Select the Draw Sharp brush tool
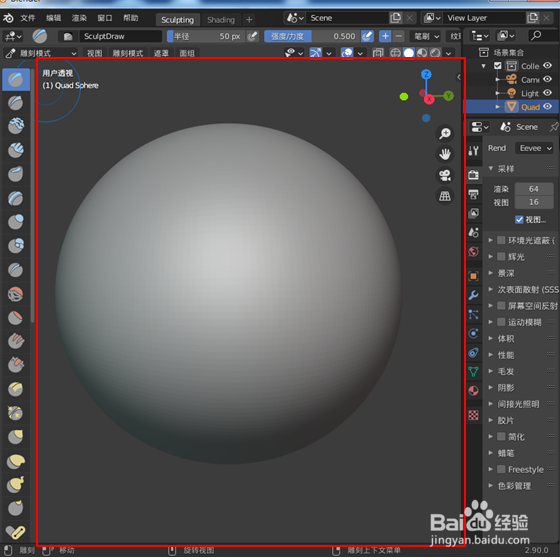 pyautogui.click(x=16, y=102)
